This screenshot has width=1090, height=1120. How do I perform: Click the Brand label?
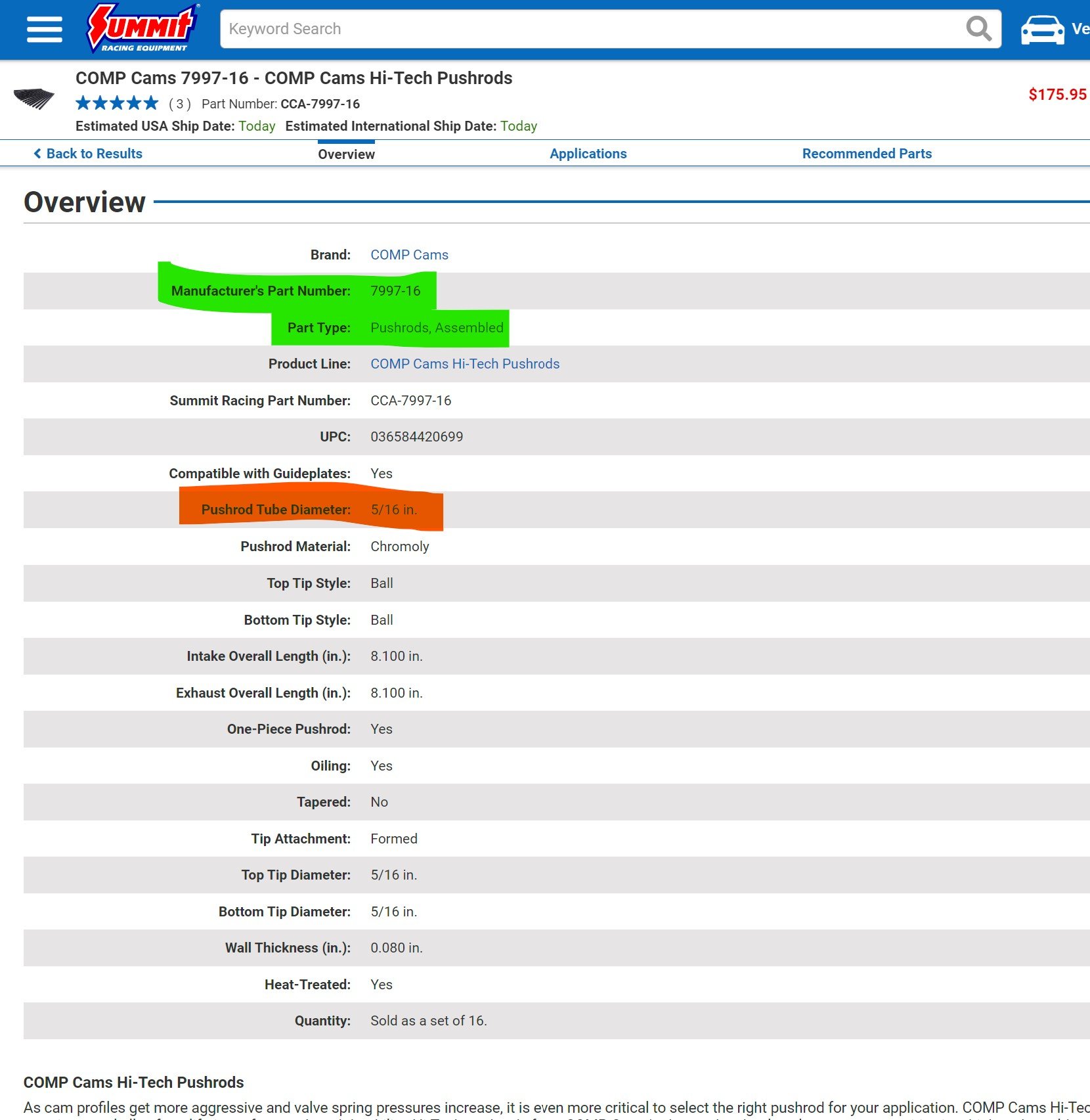[x=330, y=255]
